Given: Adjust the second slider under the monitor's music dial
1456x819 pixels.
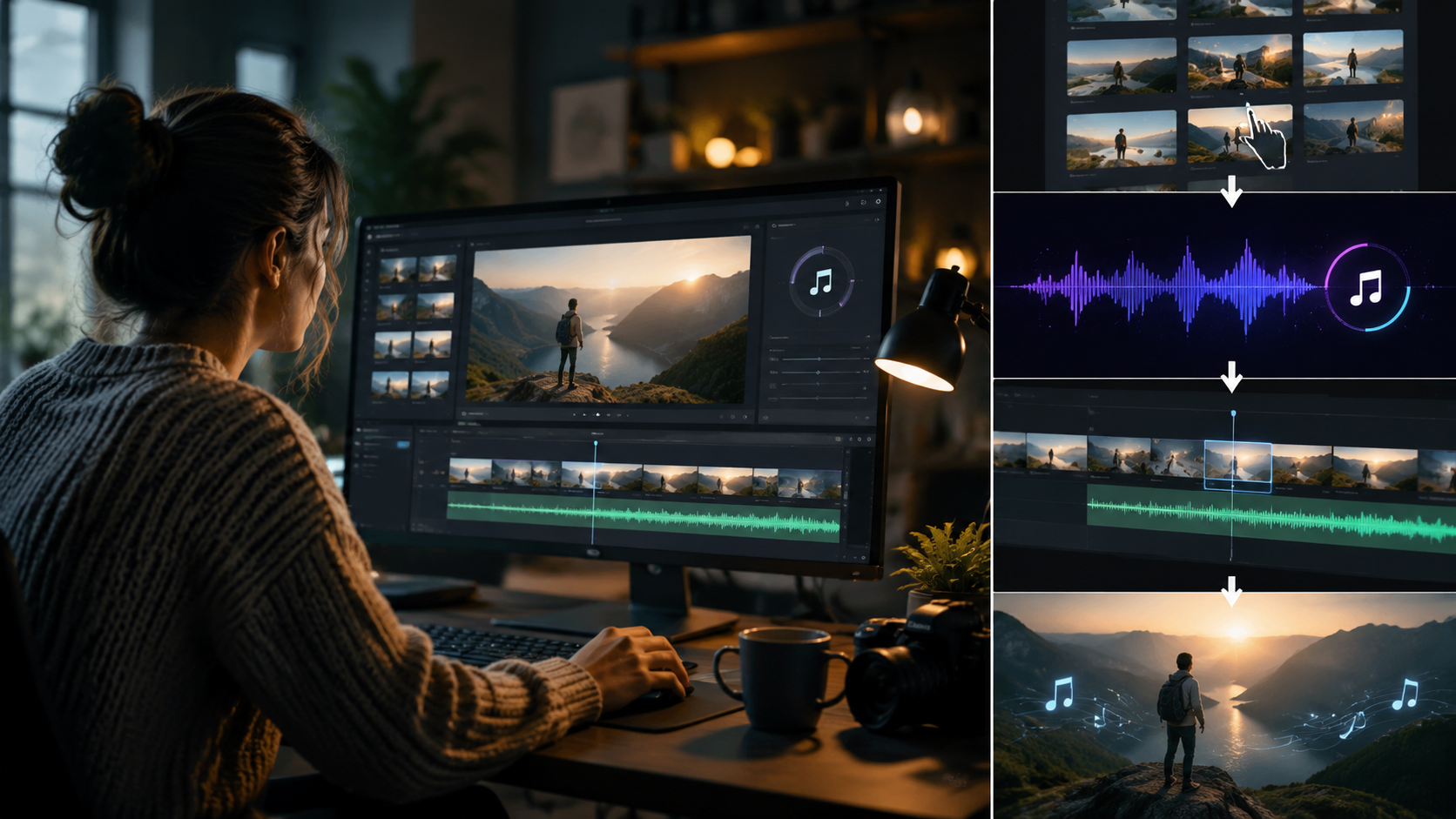Looking at the screenshot, I should point(818,373).
